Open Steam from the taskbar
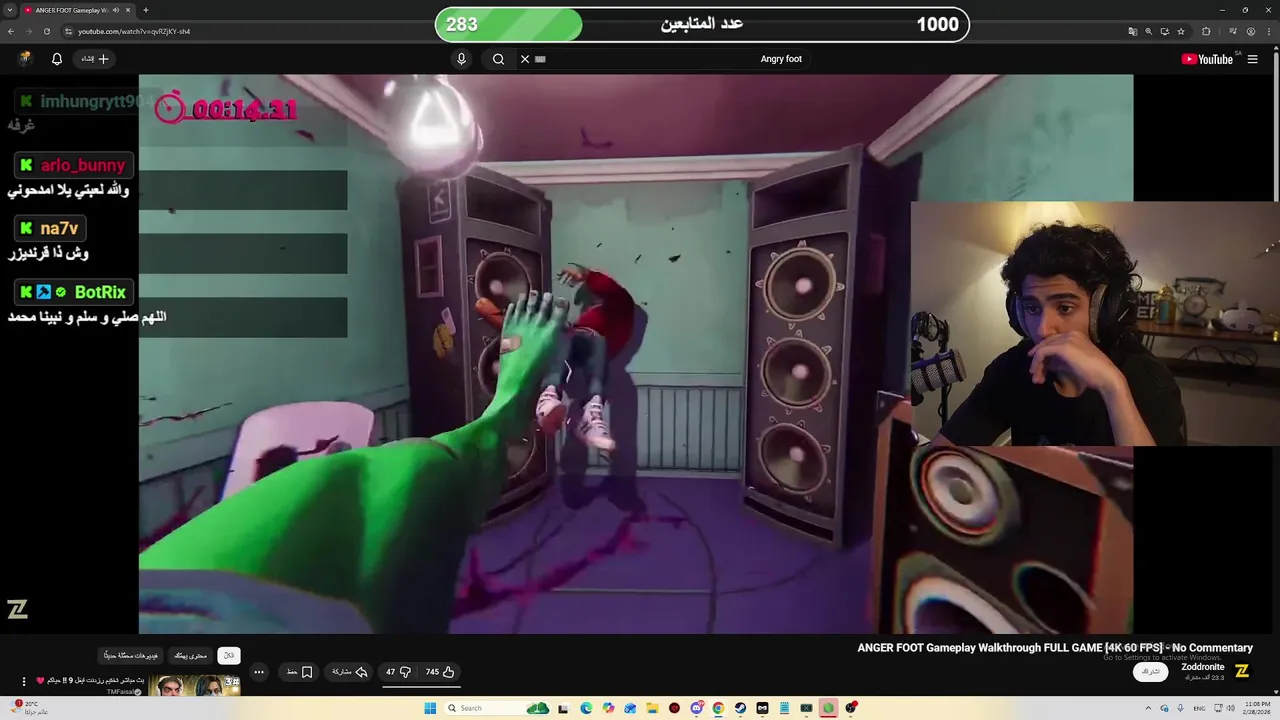The height and width of the screenshot is (720, 1280). point(740,708)
